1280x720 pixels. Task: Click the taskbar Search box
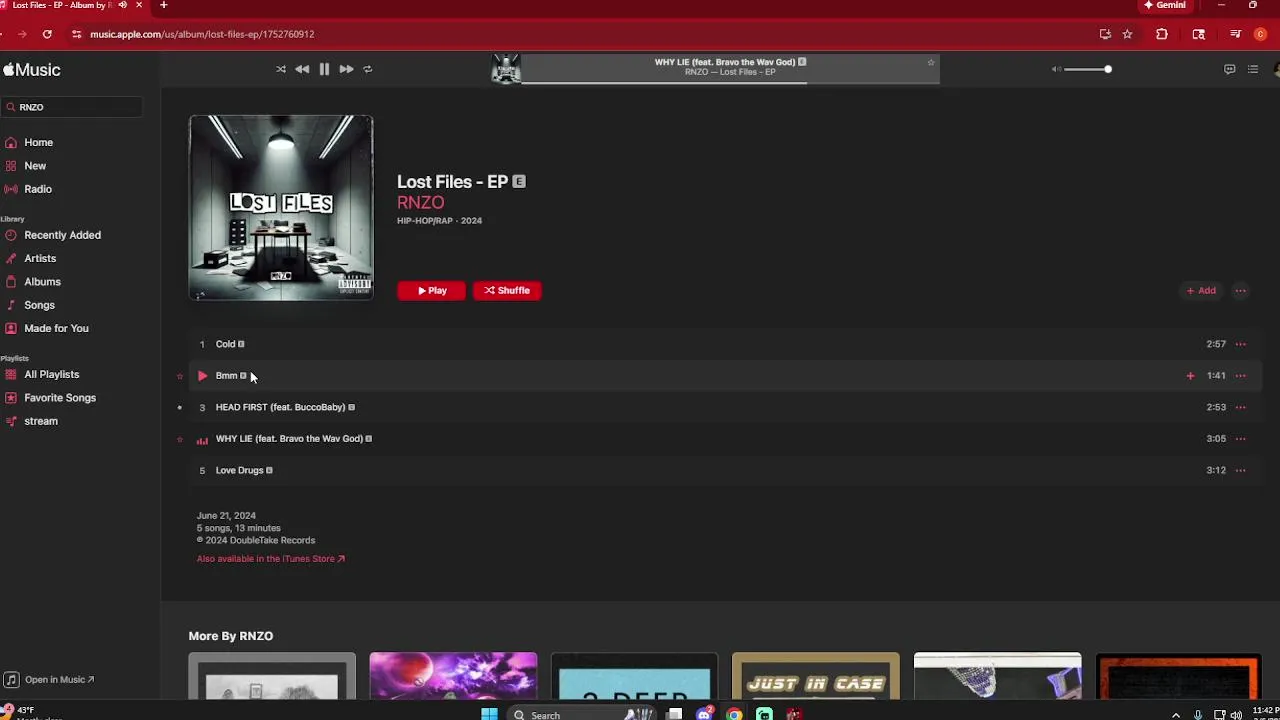(580, 714)
